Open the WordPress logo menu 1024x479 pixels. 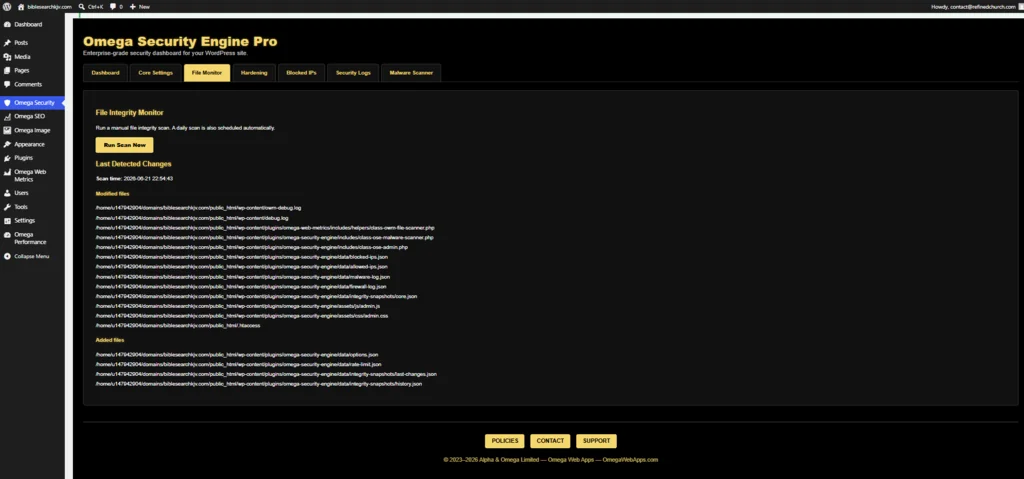pos(7,7)
